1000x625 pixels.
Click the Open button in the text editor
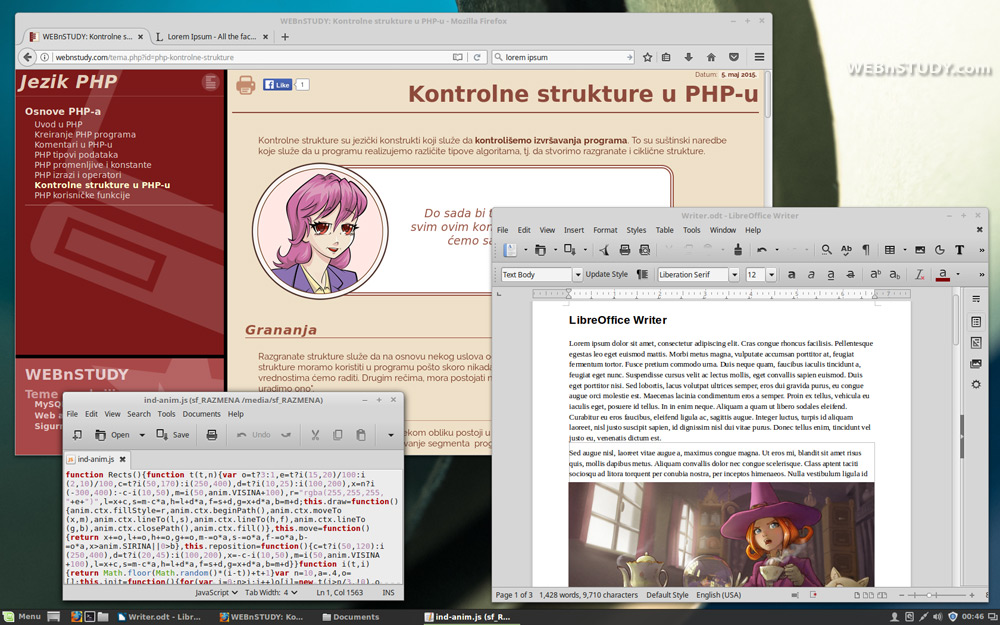(x=114, y=435)
